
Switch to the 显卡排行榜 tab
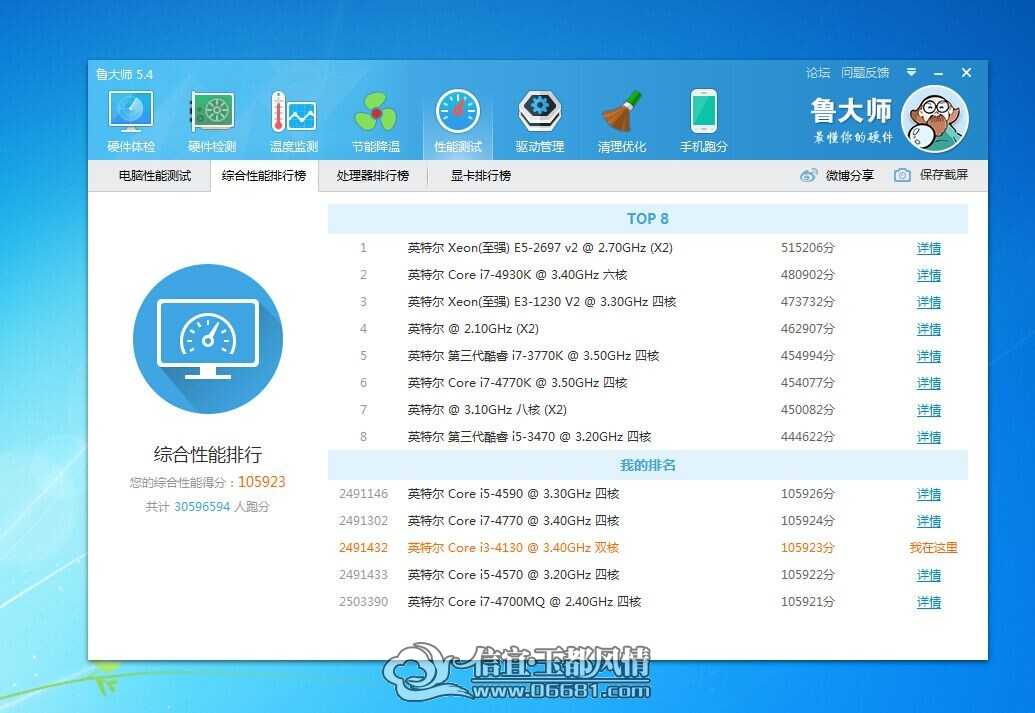pos(481,176)
